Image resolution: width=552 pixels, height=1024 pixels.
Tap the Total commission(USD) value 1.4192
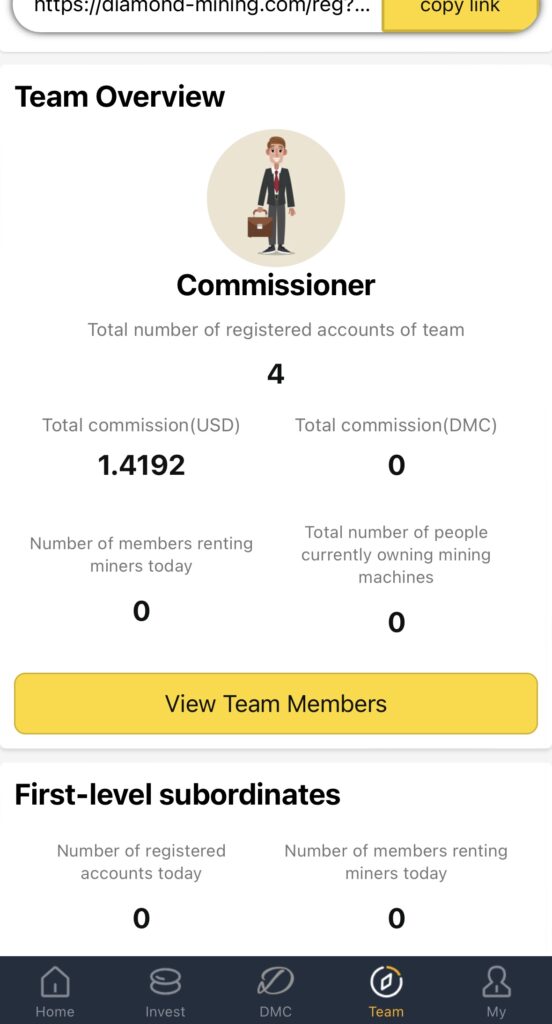141,465
